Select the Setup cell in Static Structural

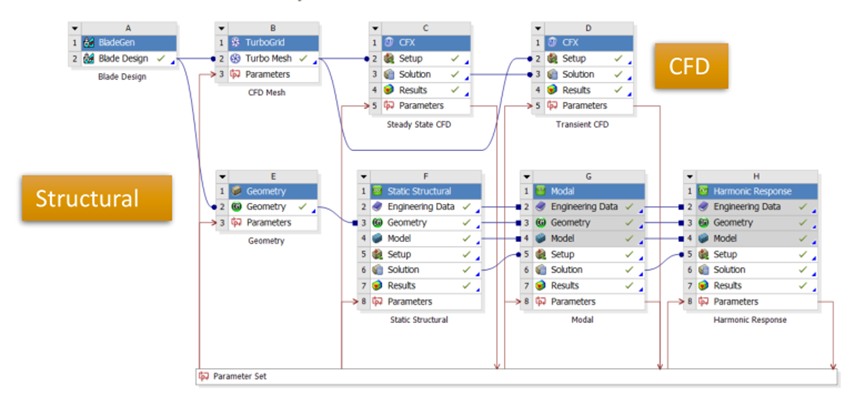pos(425,254)
